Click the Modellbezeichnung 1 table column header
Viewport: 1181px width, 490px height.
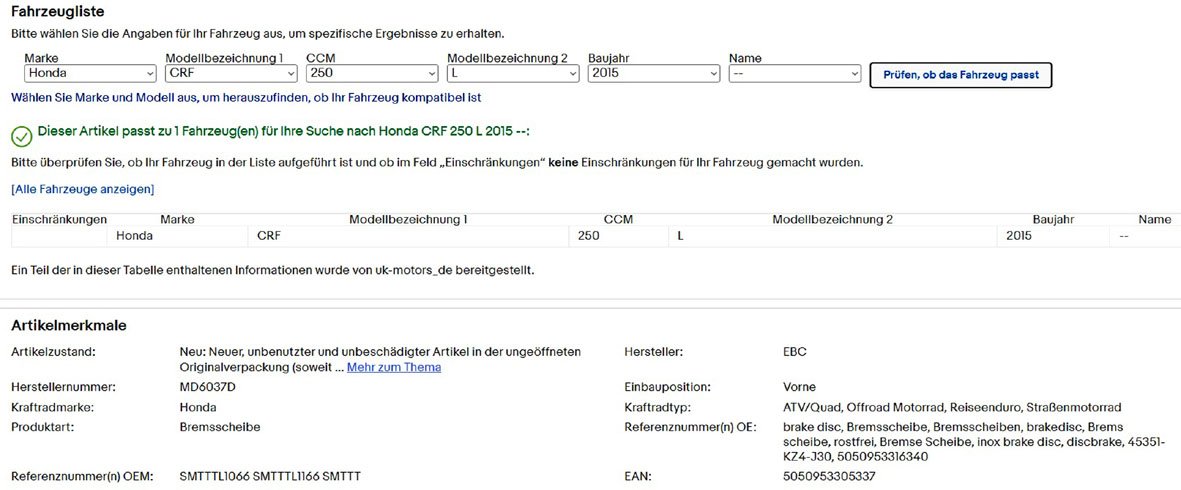click(408, 220)
